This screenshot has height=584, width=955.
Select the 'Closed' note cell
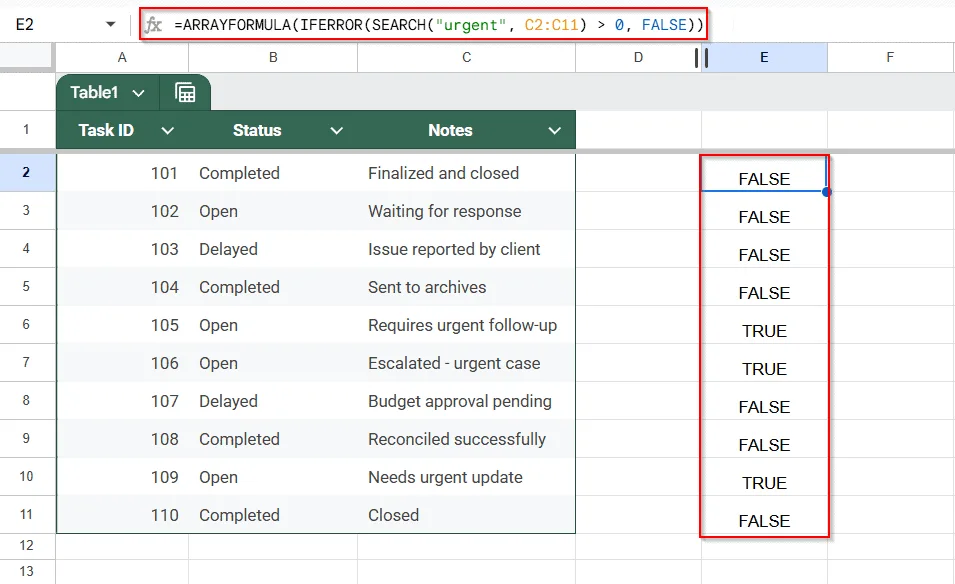click(x=467, y=515)
